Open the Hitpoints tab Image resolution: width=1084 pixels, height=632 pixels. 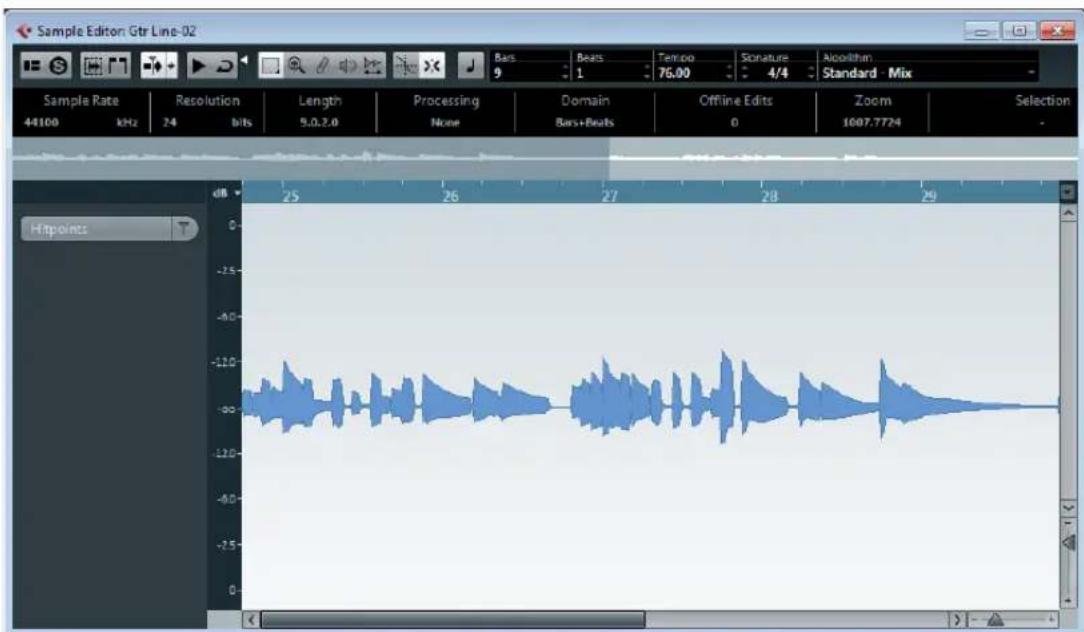tap(96, 229)
